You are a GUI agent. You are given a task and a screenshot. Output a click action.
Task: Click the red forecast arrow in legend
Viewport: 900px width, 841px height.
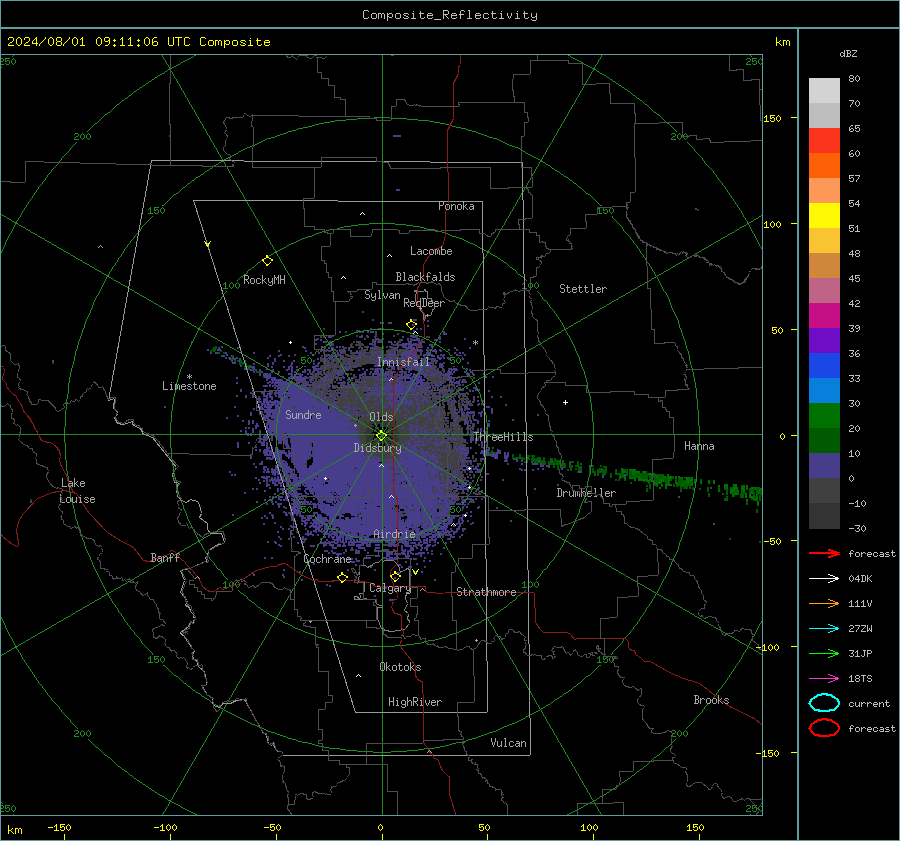[x=824, y=553]
